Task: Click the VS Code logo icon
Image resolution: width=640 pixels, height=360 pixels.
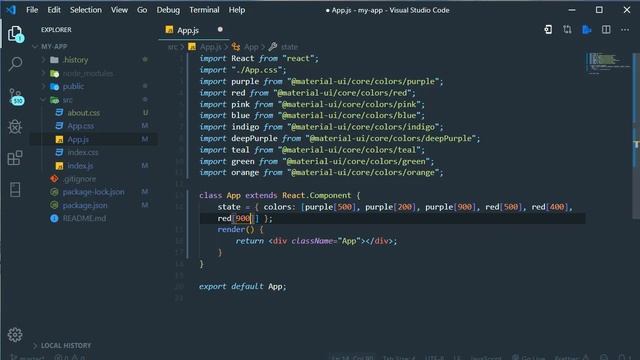Action: [x=11, y=9]
